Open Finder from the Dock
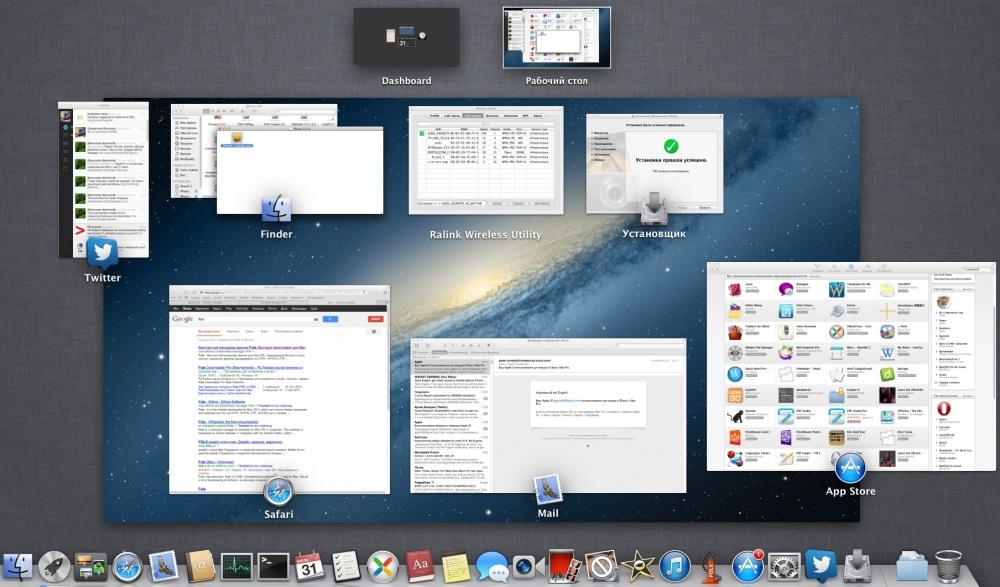This screenshot has height=587, width=1000. (x=17, y=567)
